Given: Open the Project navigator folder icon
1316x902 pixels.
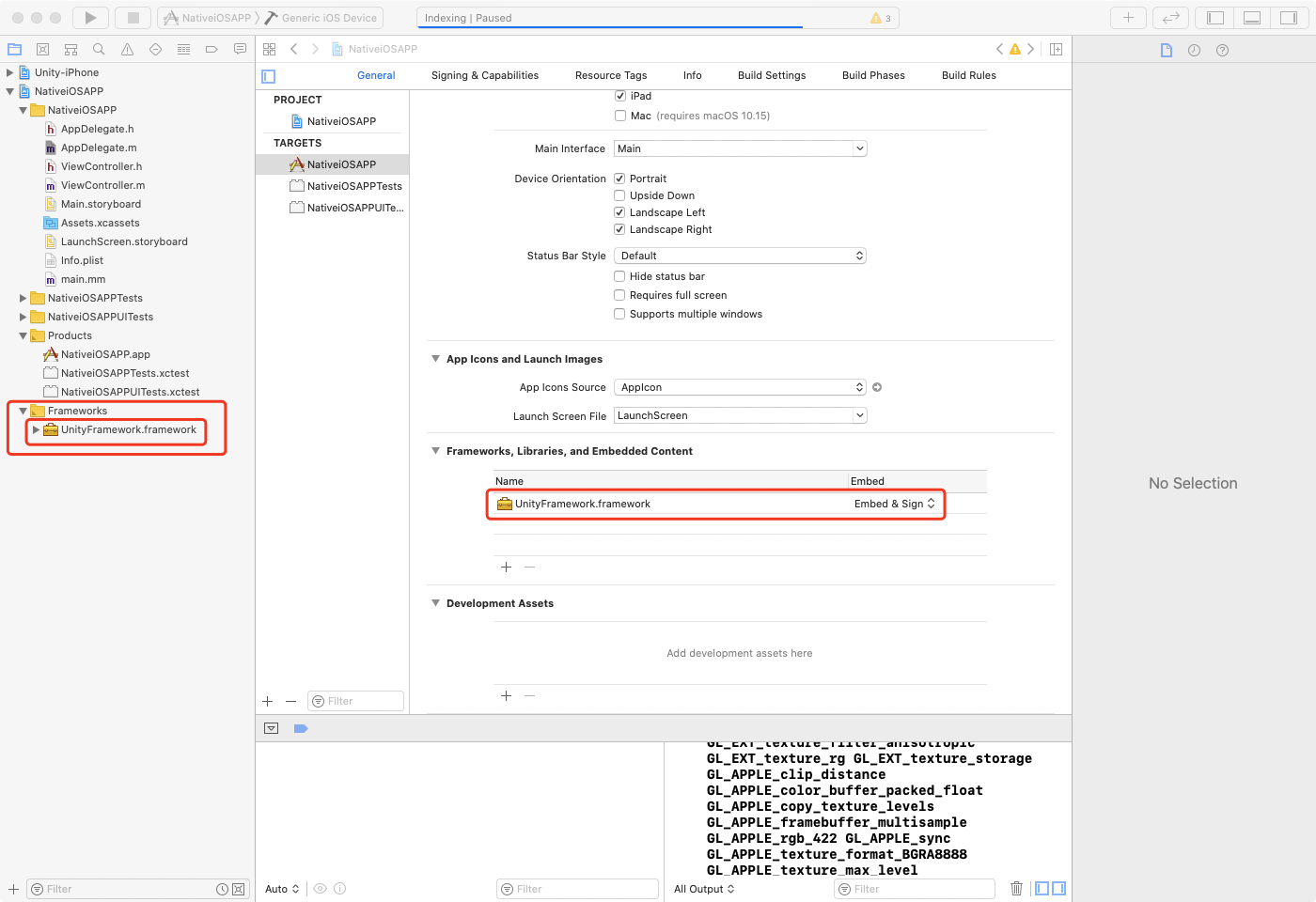Looking at the screenshot, I should pos(15,50).
